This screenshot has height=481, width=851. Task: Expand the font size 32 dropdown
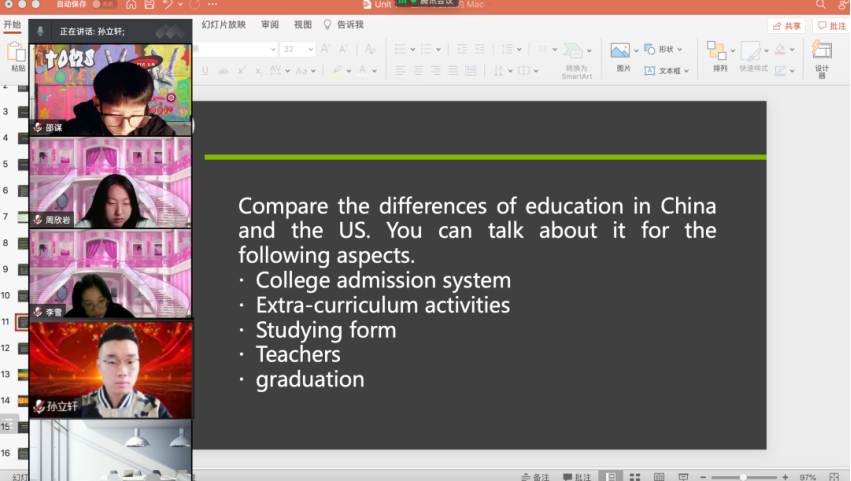(311, 49)
